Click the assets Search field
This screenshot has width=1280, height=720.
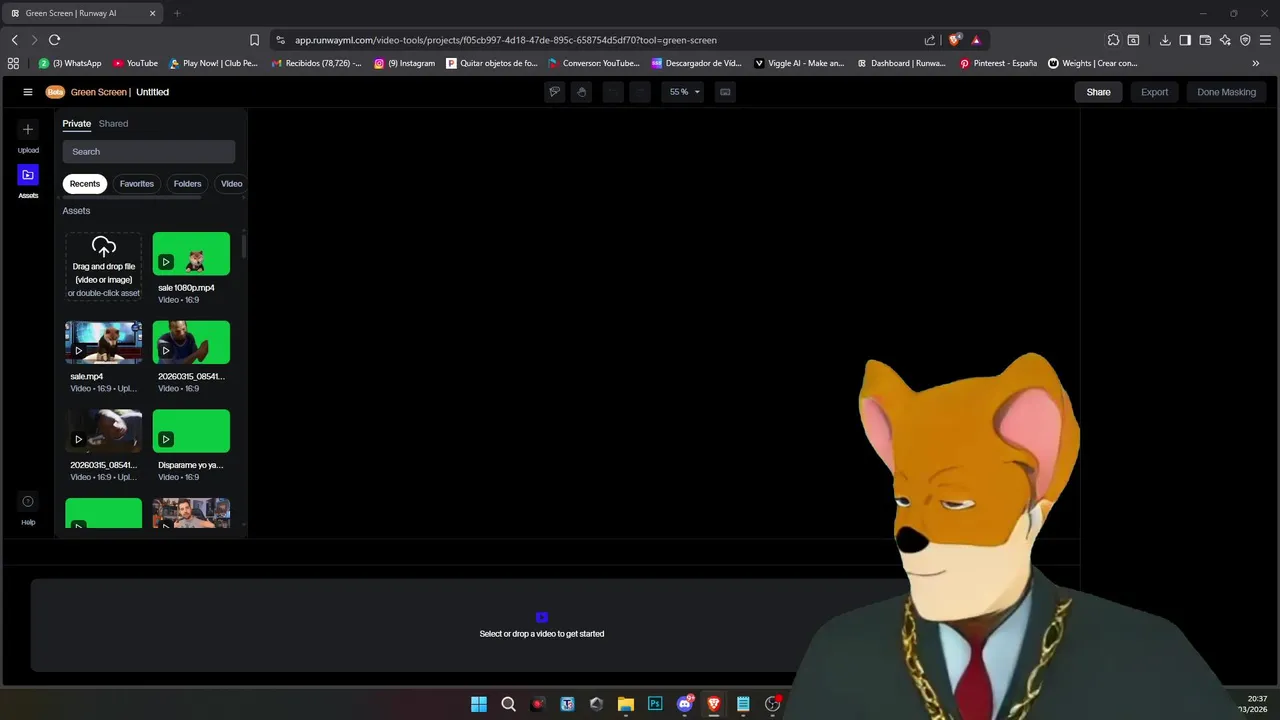coord(149,152)
